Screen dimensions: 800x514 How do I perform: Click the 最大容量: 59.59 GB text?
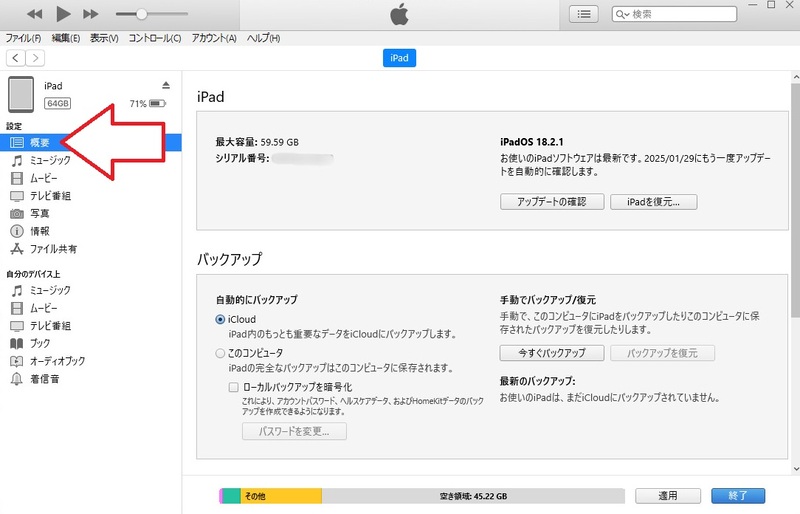(257, 142)
